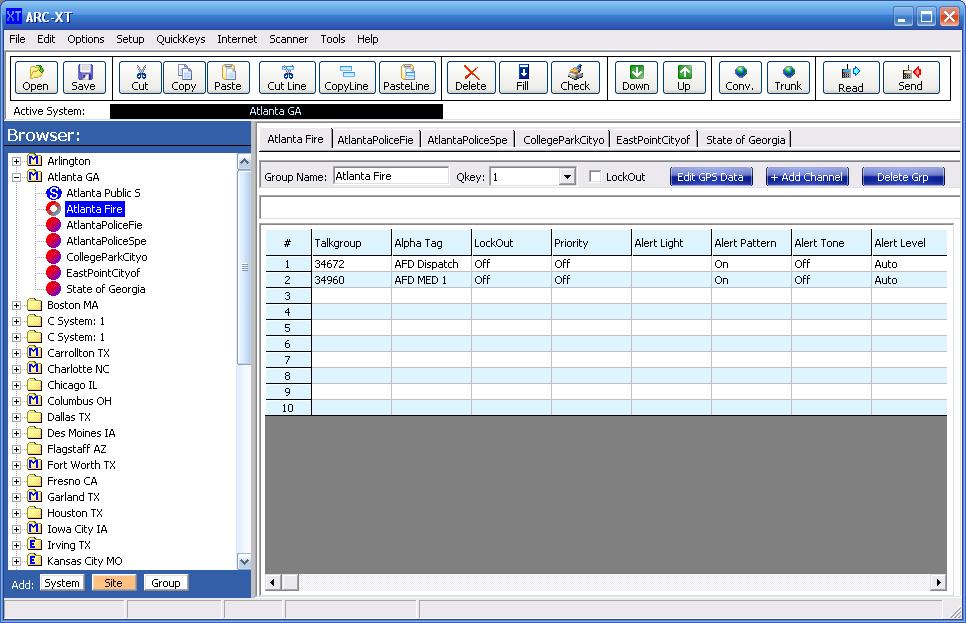Click table horizontal scroll right arrow
966x623 pixels.
click(938, 582)
